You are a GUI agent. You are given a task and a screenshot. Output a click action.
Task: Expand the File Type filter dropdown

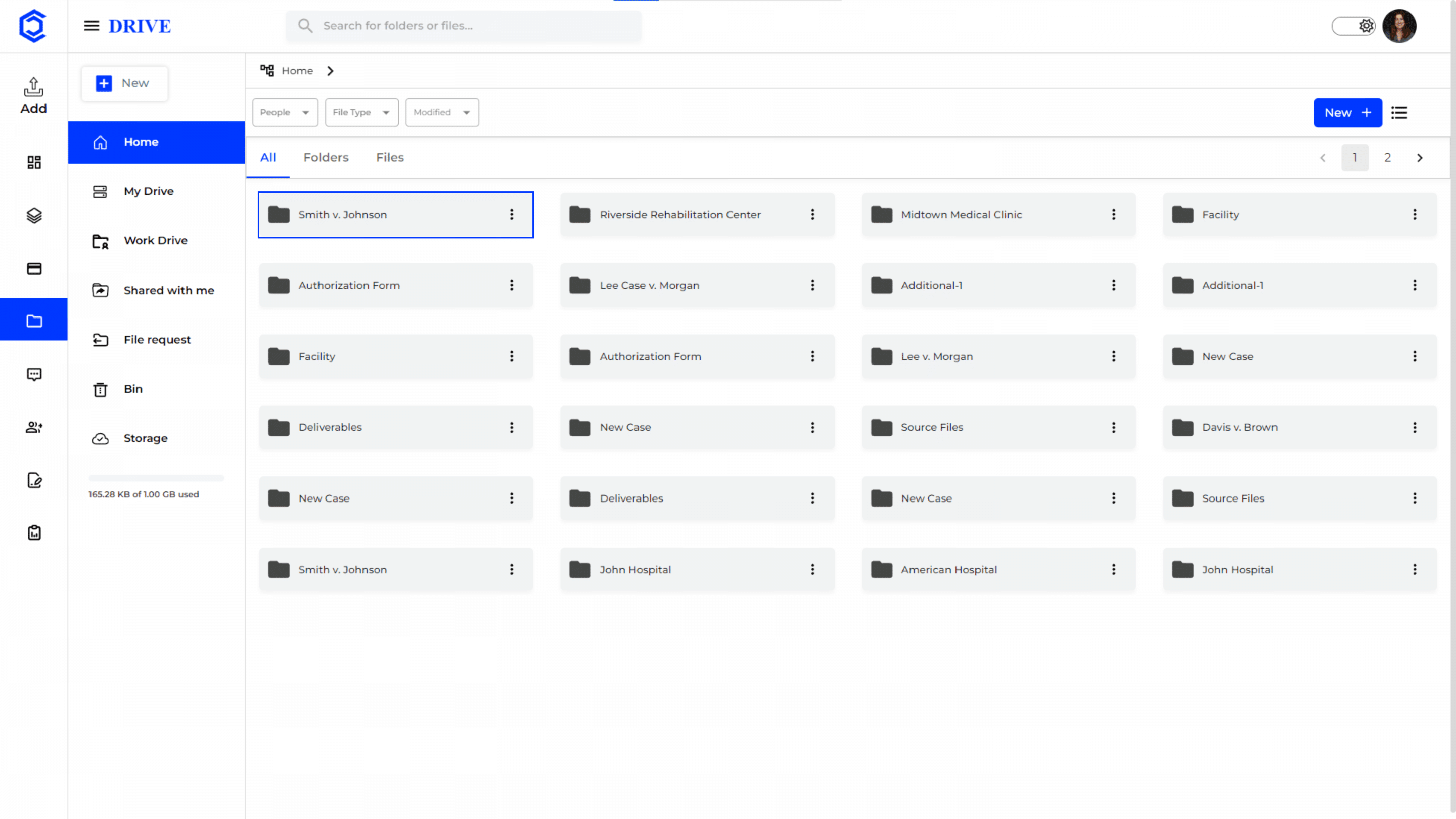point(362,112)
